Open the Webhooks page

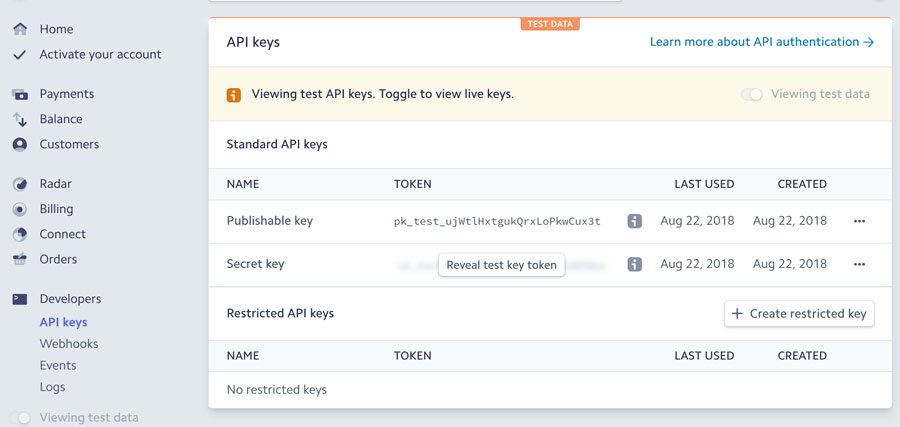[x=68, y=344]
